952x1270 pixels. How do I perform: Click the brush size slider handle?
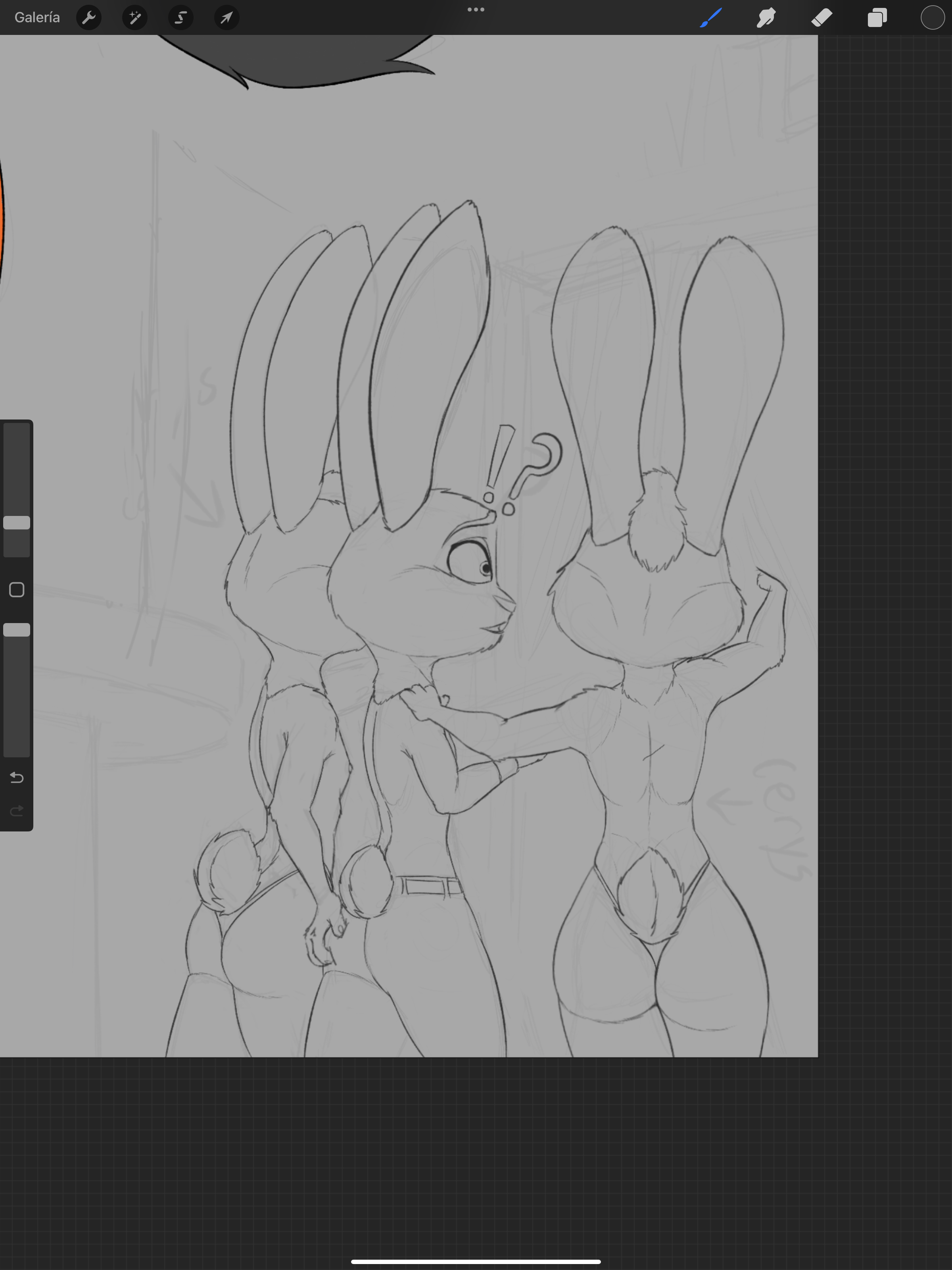[17, 522]
